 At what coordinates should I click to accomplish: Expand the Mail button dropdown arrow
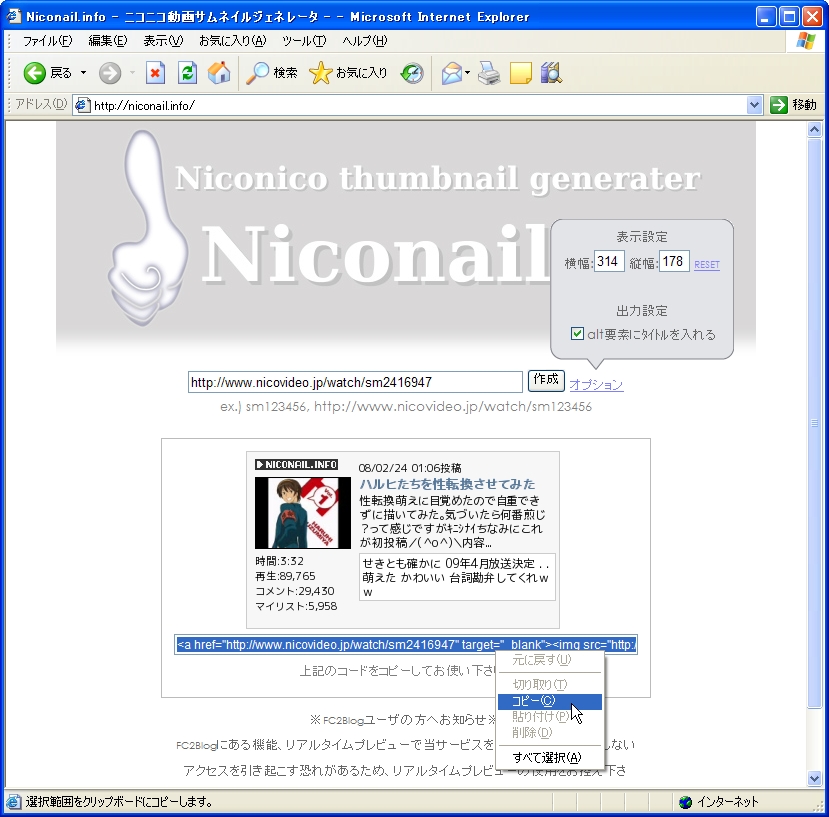pos(467,73)
